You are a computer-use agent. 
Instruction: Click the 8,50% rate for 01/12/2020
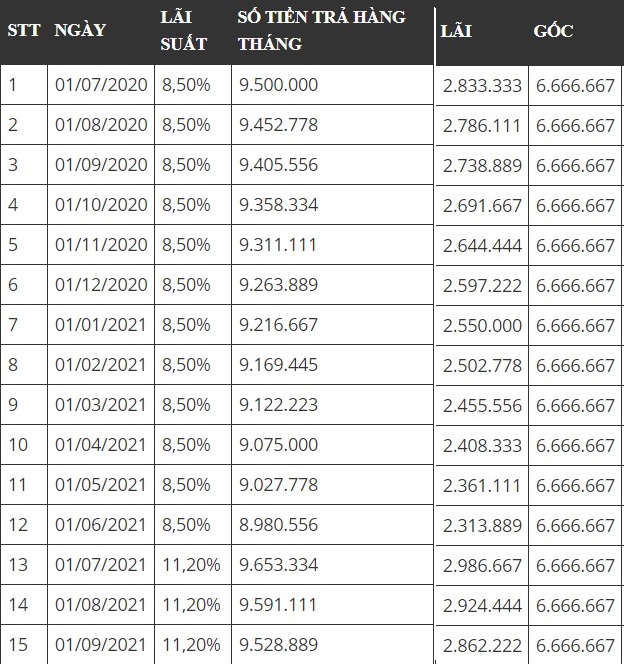pos(186,285)
